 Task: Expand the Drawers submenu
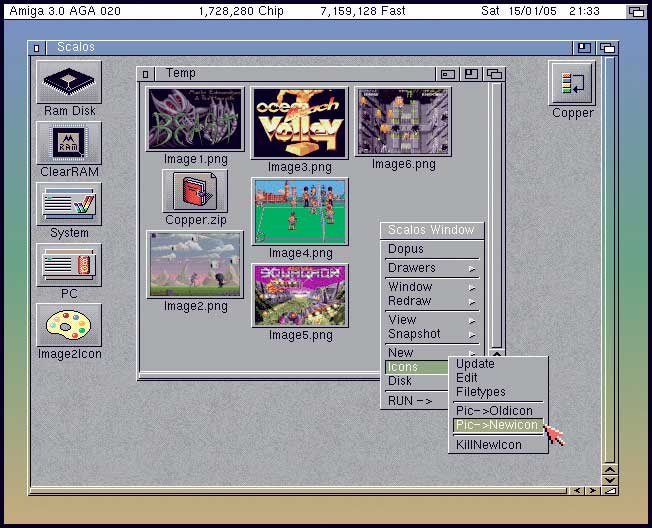click(x=432, y=268)
